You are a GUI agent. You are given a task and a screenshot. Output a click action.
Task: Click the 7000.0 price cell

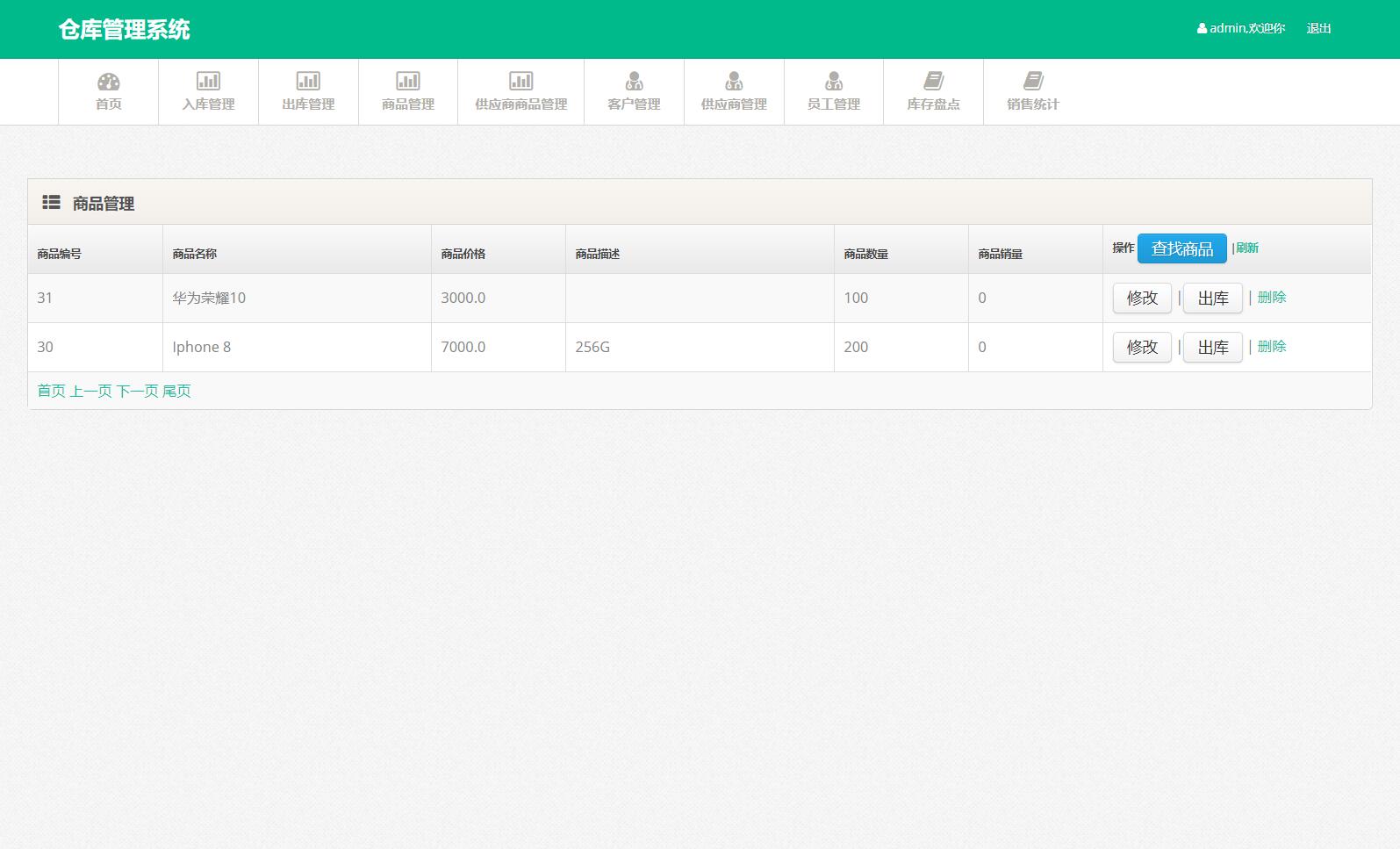tap(499, 347)
